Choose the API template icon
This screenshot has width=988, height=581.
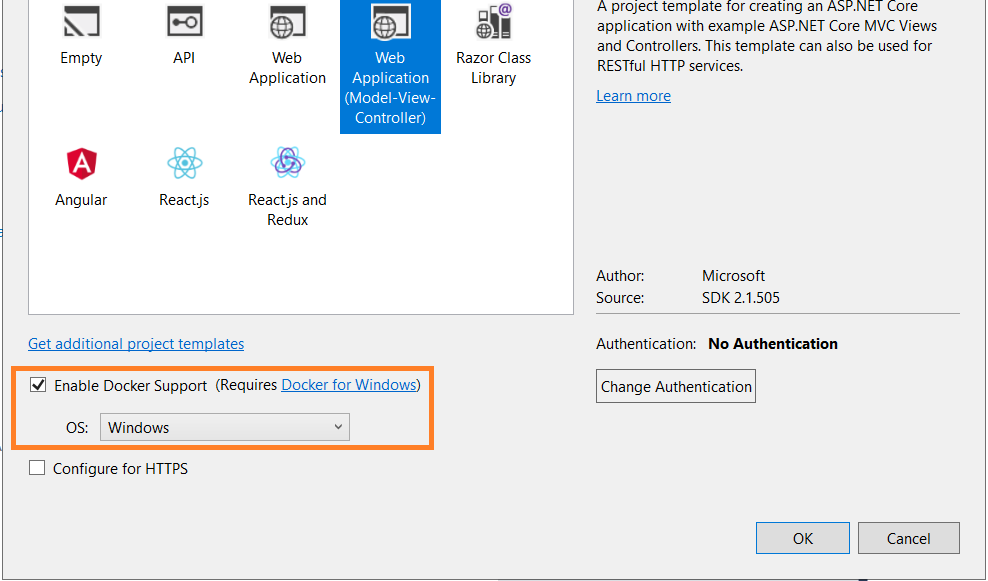coord(184,21)
